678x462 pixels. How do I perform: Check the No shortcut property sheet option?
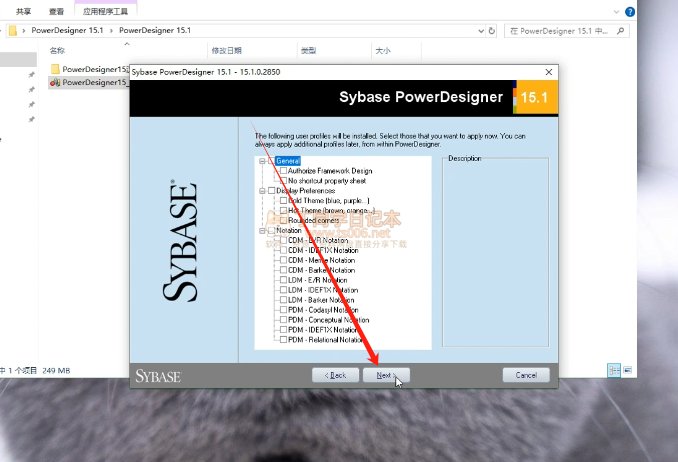(283, 181)
